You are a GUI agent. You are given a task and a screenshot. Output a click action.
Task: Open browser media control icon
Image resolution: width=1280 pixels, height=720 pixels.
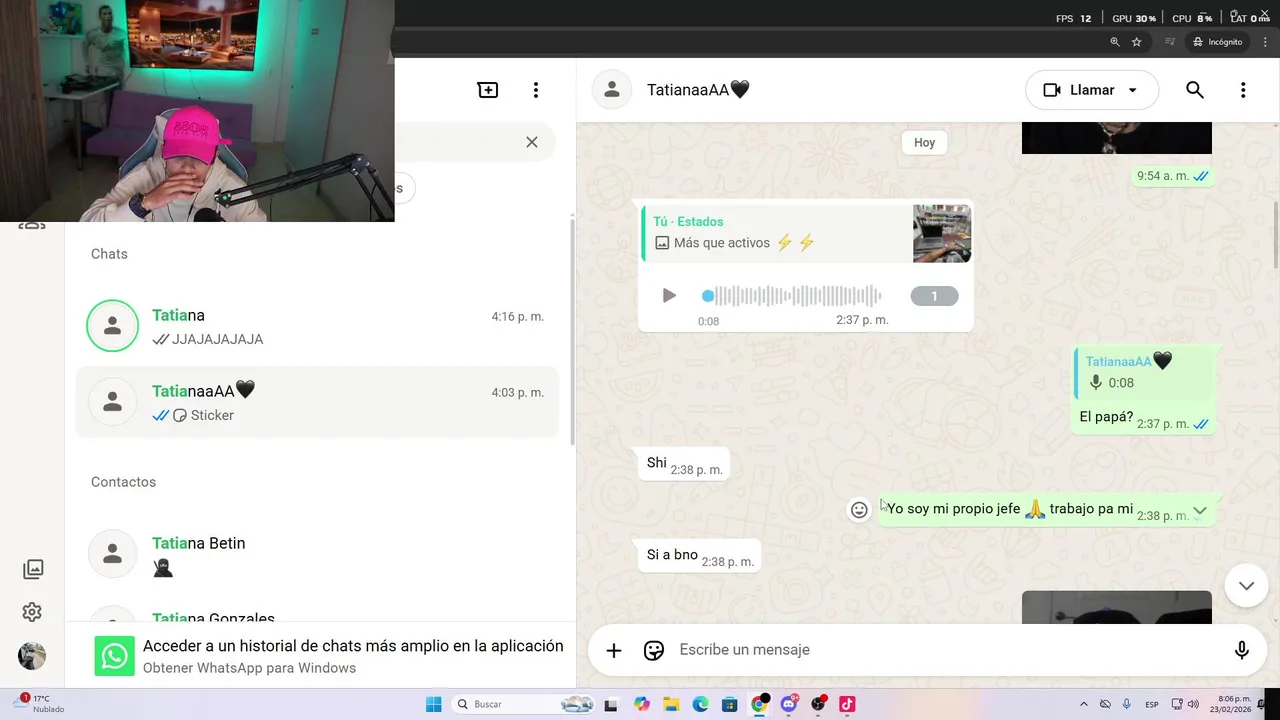point(1170,42)
